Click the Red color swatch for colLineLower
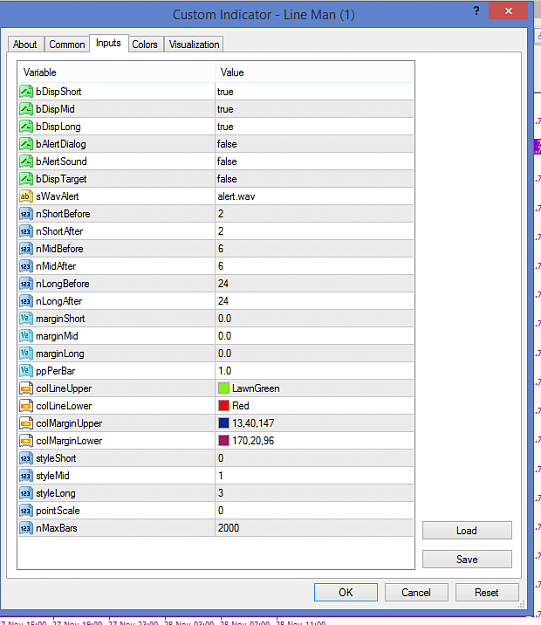The image size is (541, 625). [224, 406]
